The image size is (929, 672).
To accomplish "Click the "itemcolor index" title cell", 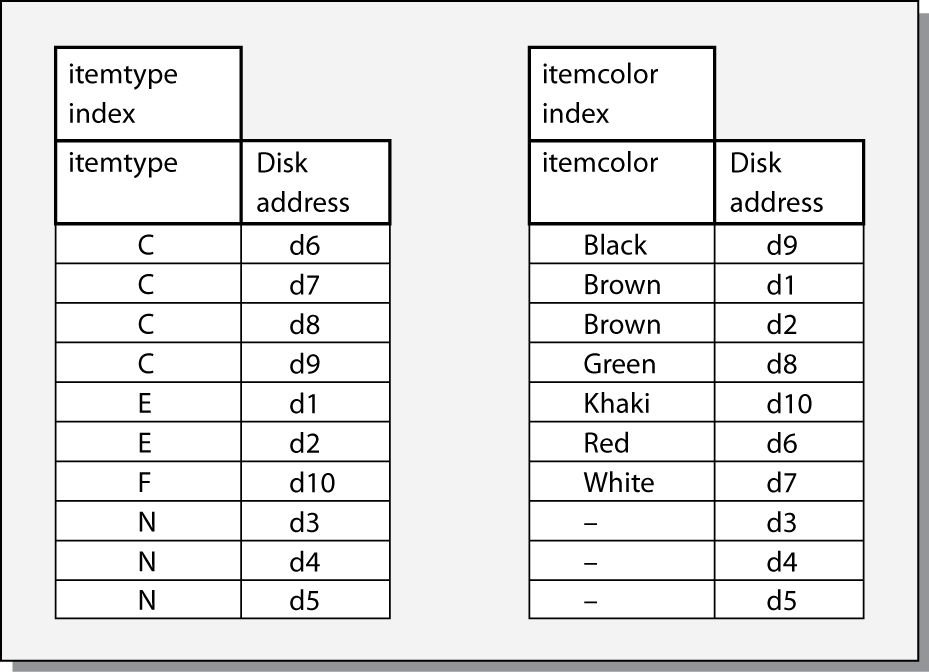I will (621, 93).
